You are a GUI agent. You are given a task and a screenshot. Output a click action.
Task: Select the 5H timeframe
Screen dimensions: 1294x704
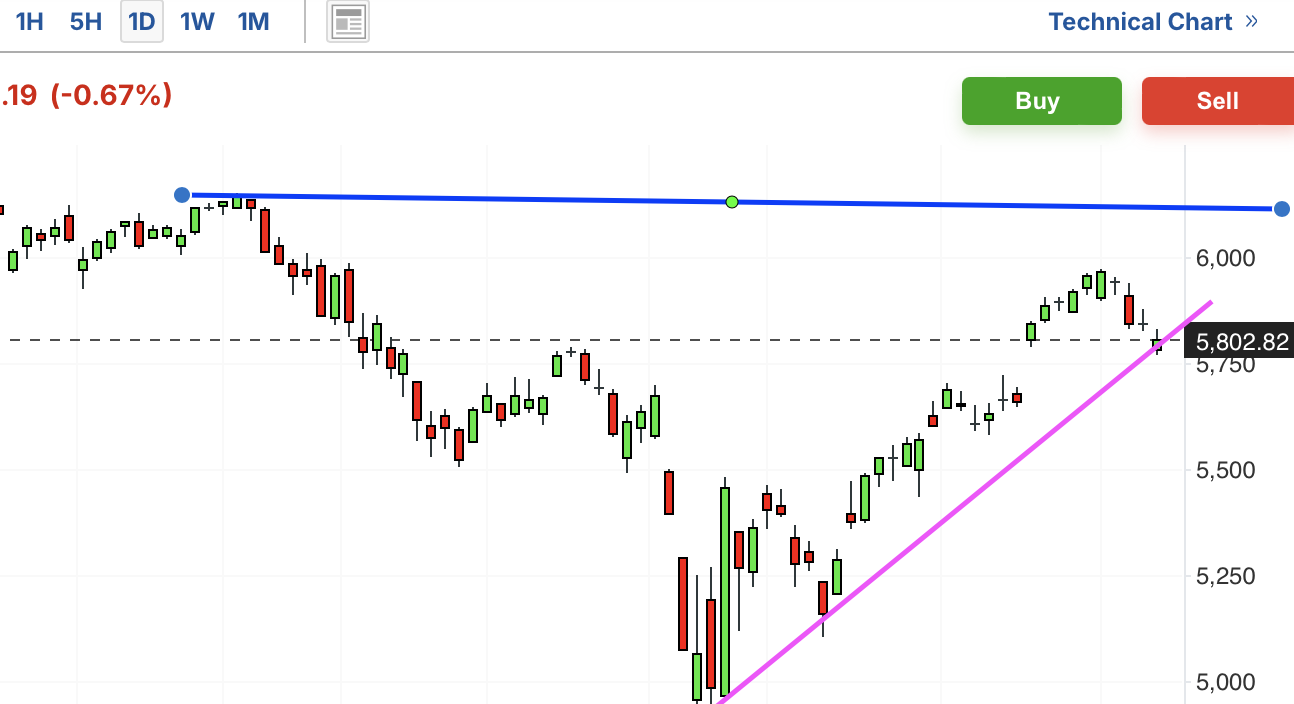[86, 22]
